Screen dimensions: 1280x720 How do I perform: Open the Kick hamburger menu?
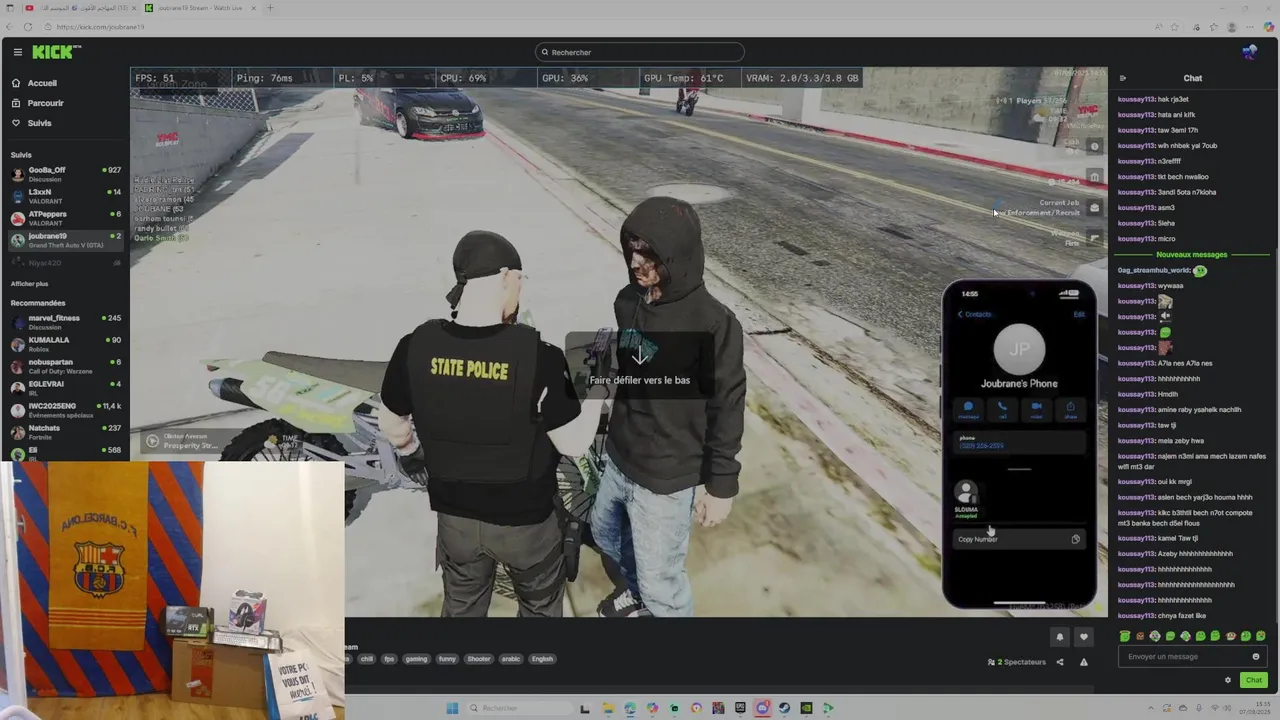(x=17, y=52)
